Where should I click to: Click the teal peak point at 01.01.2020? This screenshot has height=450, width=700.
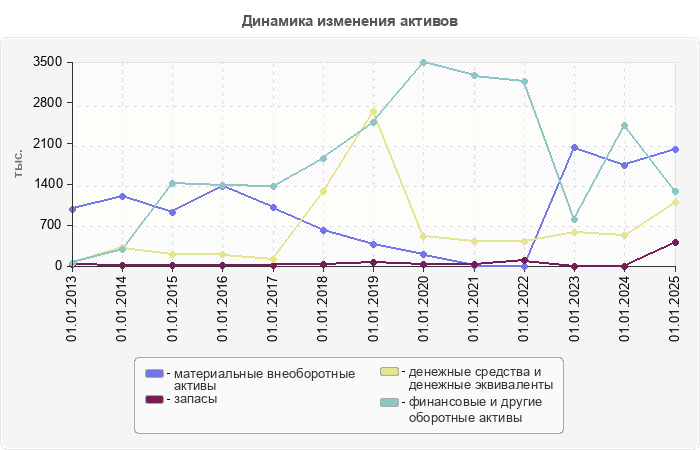click(423, 62)
